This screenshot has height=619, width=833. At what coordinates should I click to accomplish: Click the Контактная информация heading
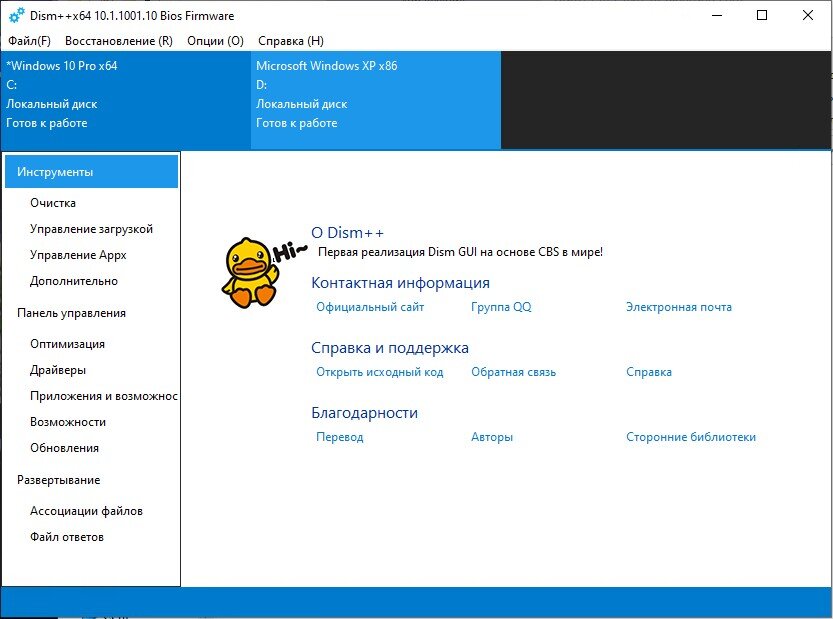pos(400,283)
